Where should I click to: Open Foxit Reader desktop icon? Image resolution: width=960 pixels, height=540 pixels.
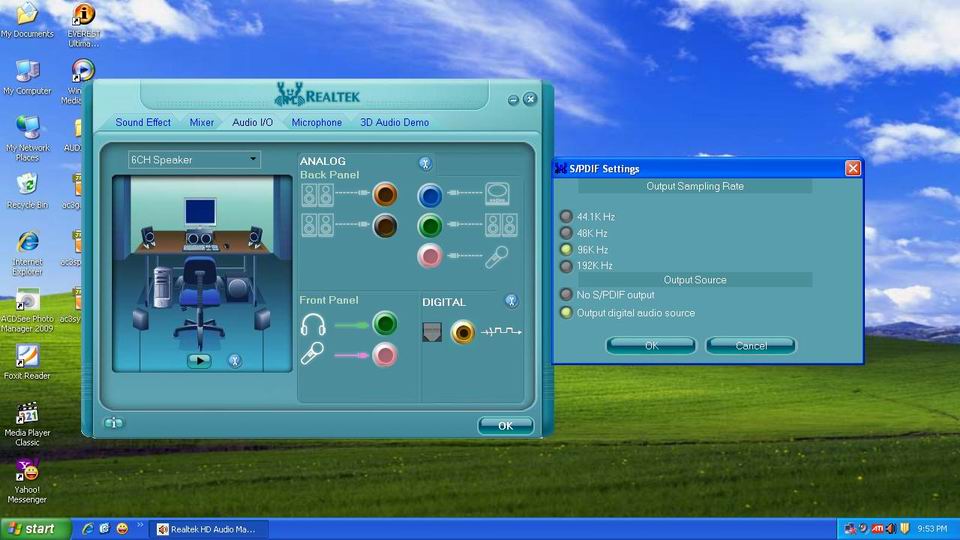click(27, 362)
